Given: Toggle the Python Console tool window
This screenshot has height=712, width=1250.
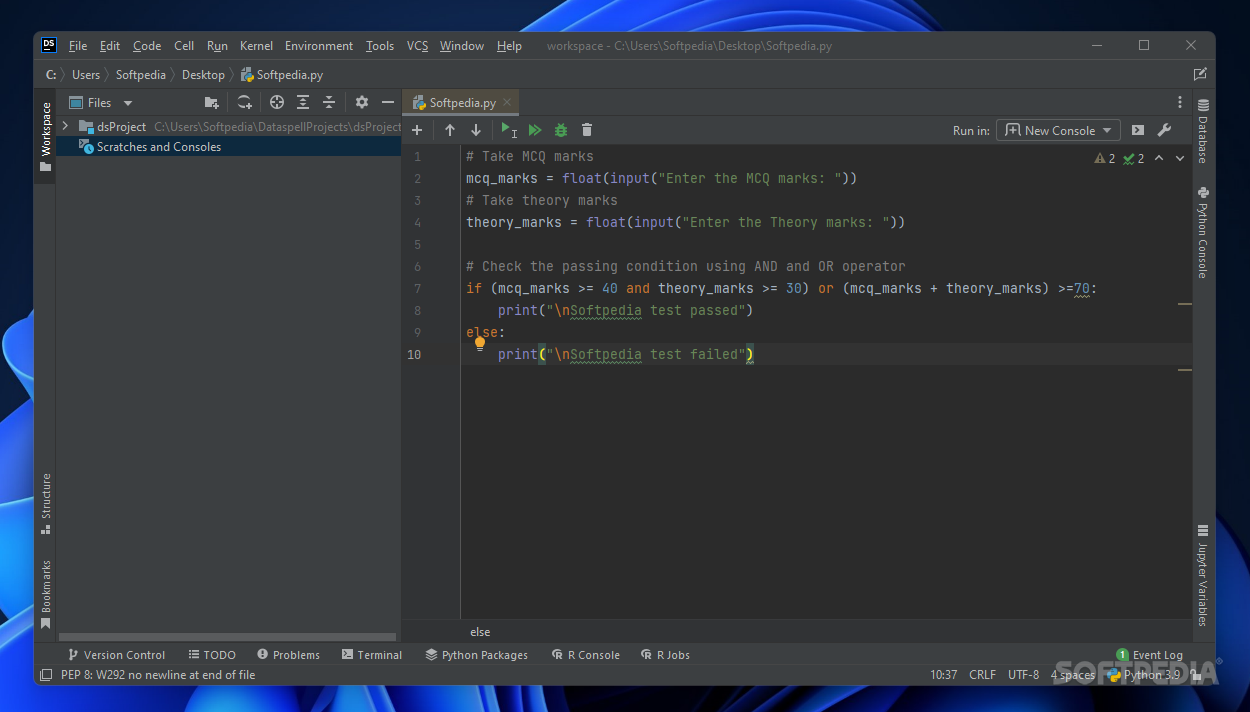Looking at the screenshot, I should (x=1203, y=232).
